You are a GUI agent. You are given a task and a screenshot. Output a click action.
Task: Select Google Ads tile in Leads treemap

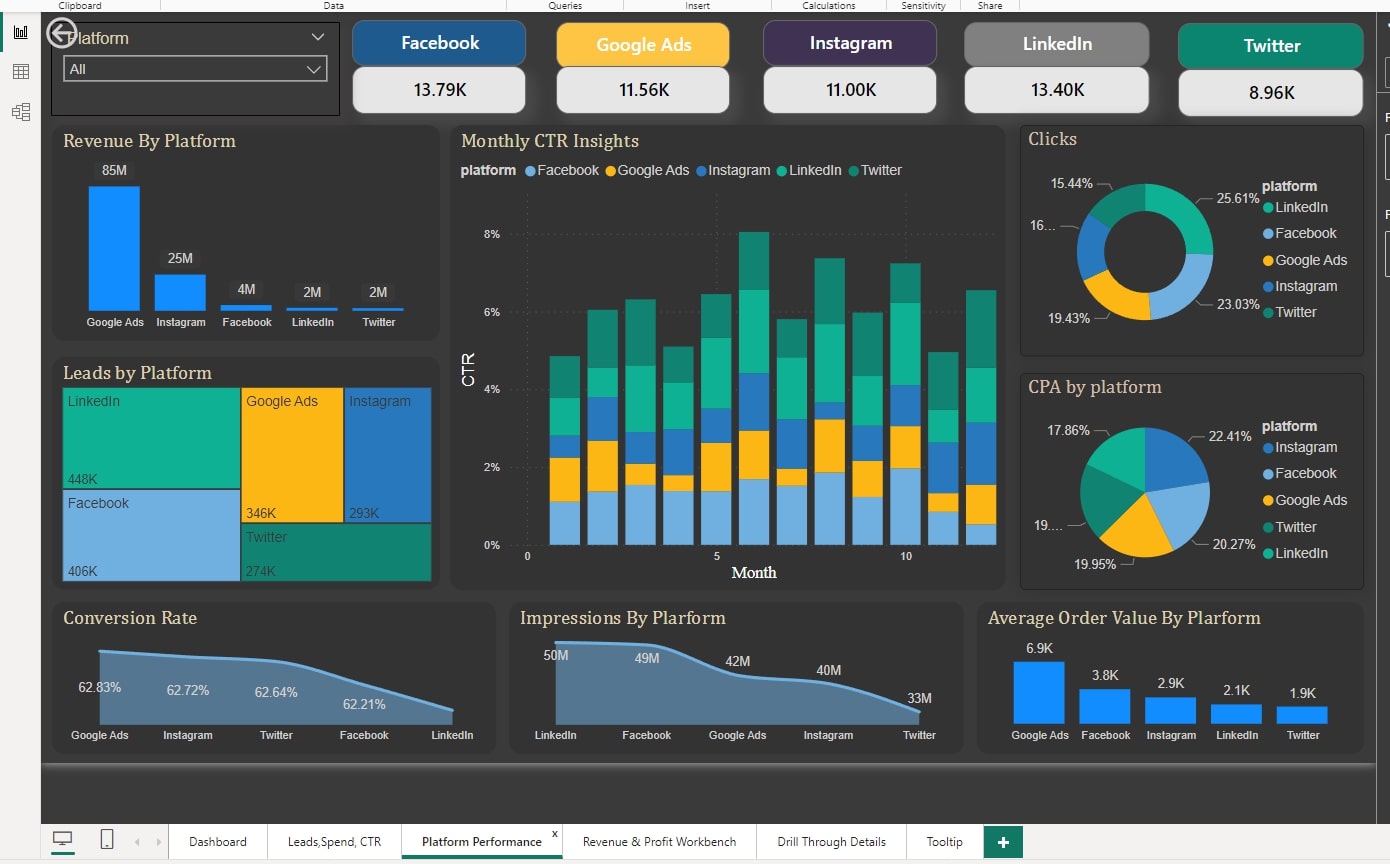coord(292,455)
